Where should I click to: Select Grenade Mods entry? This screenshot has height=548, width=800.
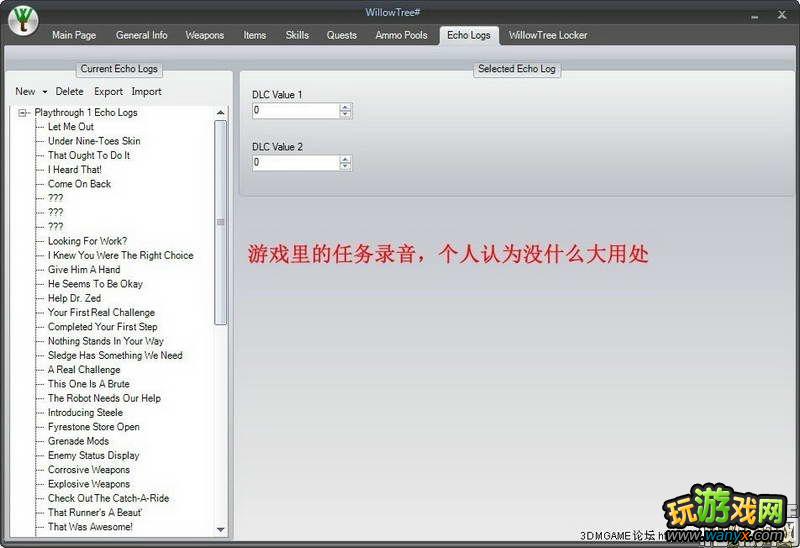(x=78, y=441)
